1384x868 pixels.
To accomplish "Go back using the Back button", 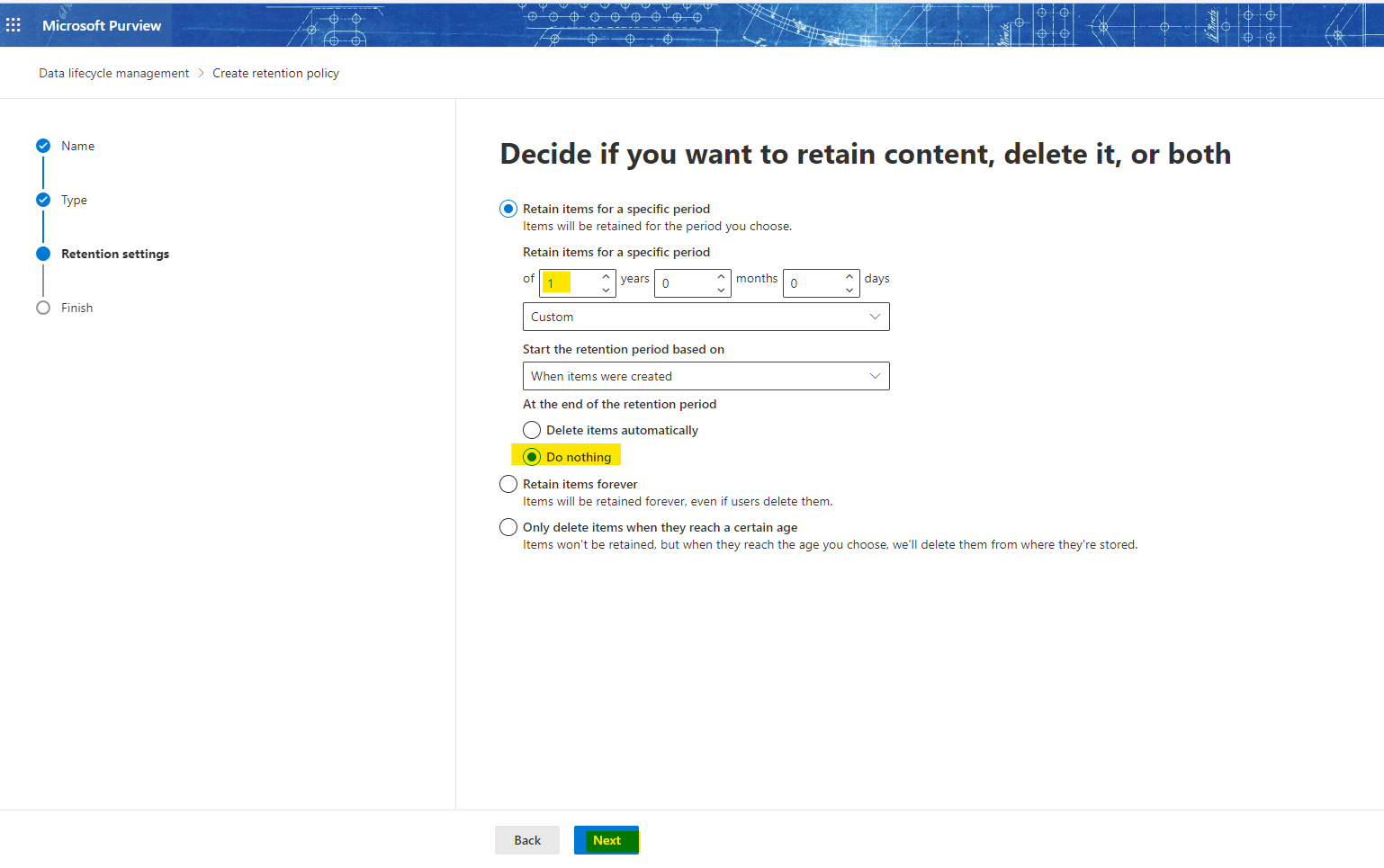I will coord(526,839).
